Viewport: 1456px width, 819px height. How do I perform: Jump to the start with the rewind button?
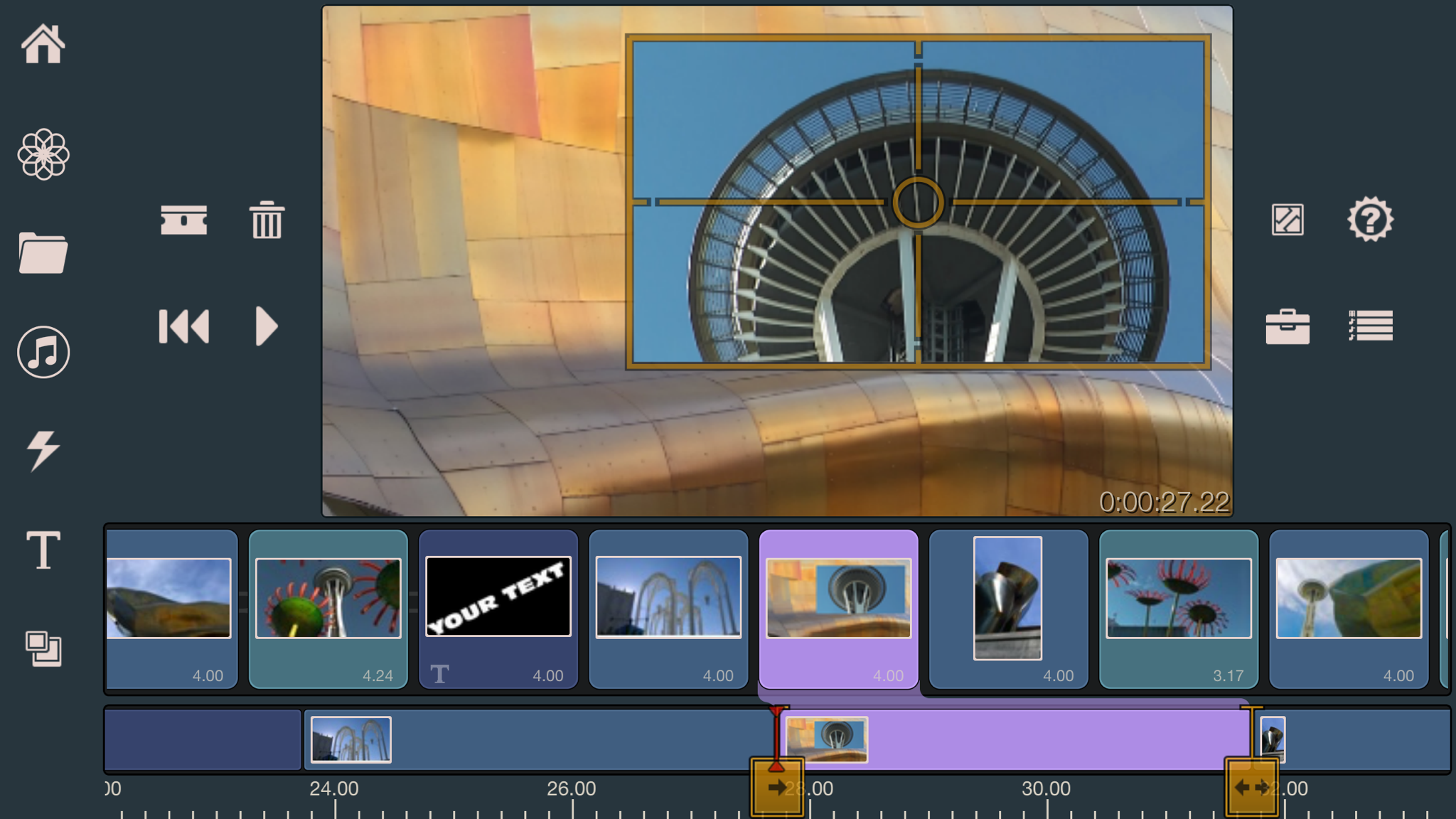pos(184,326)
